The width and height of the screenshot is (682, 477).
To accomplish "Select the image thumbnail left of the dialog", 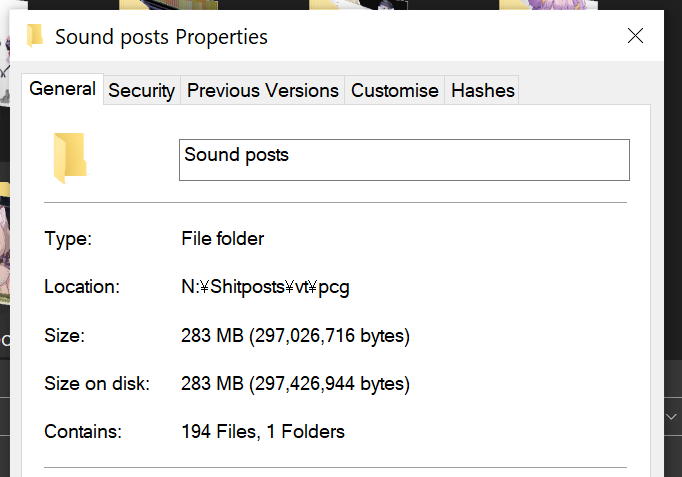I will point(9,250).
